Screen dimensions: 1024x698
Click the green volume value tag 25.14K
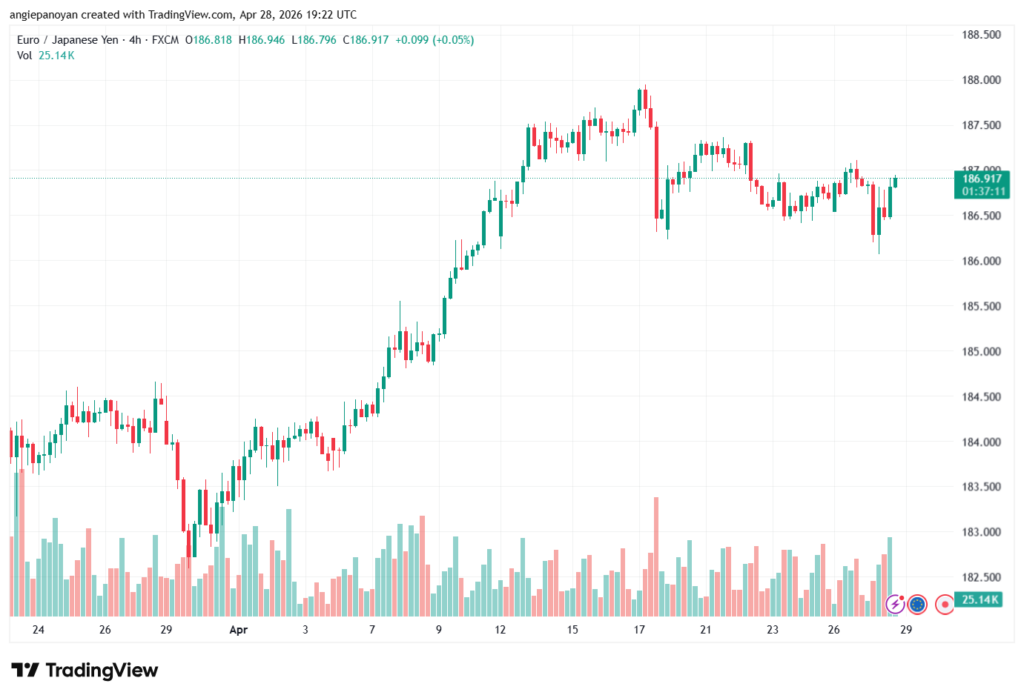pyautogui.click(x=977, y=600)
